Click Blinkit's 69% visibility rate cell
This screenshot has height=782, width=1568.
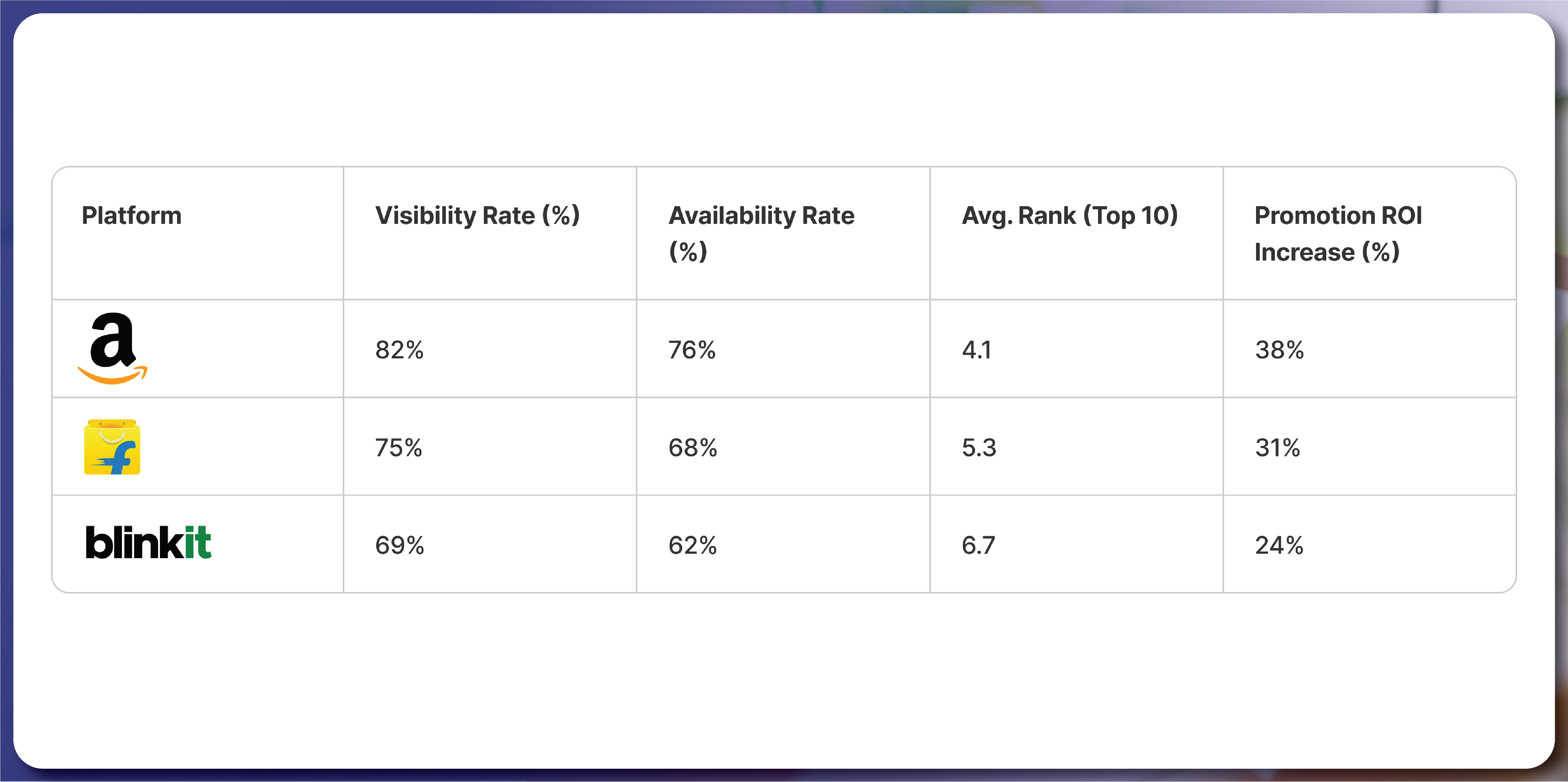click(399, 545)
